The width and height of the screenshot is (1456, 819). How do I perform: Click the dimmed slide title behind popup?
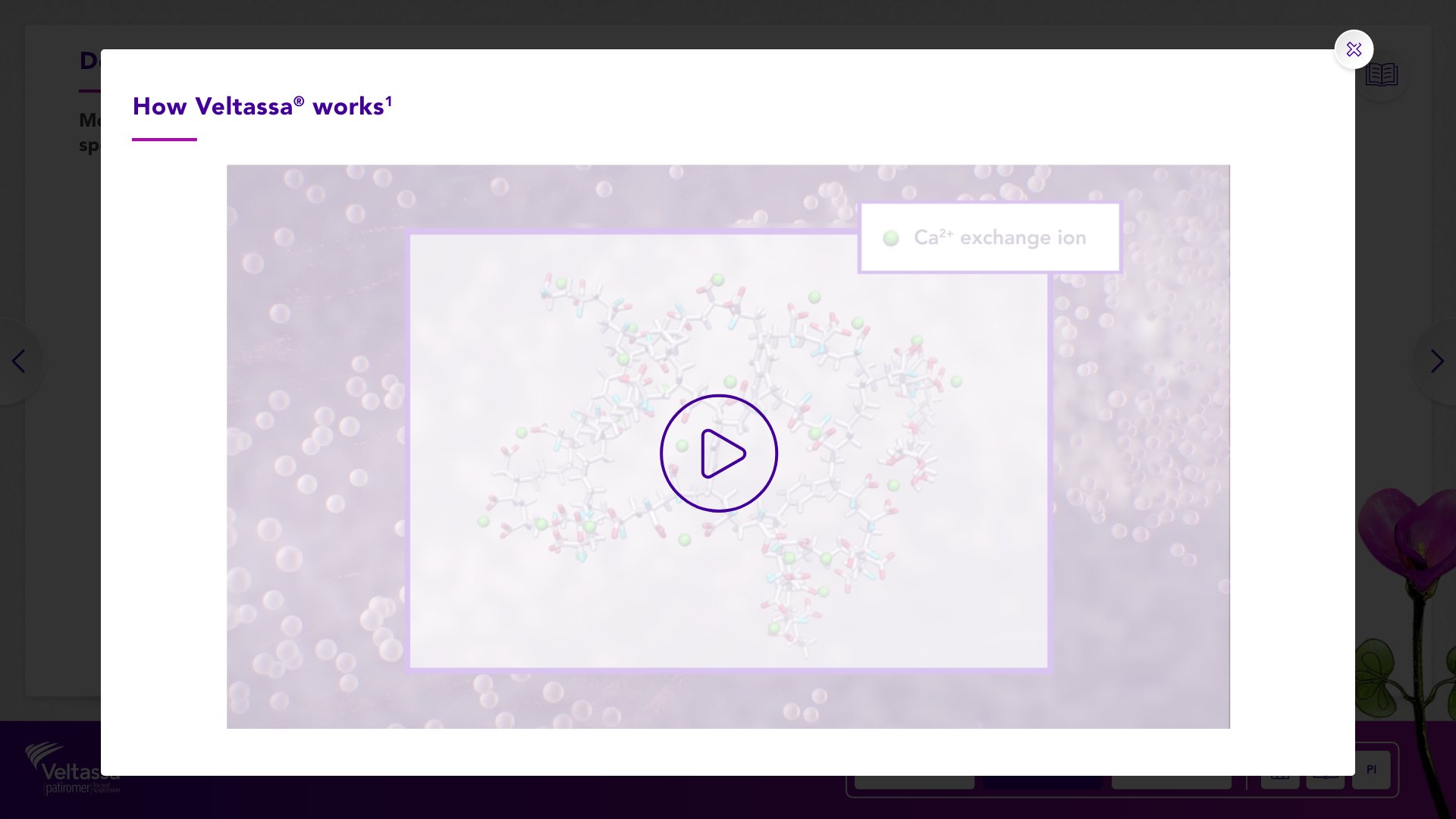[x=89, y=61]
